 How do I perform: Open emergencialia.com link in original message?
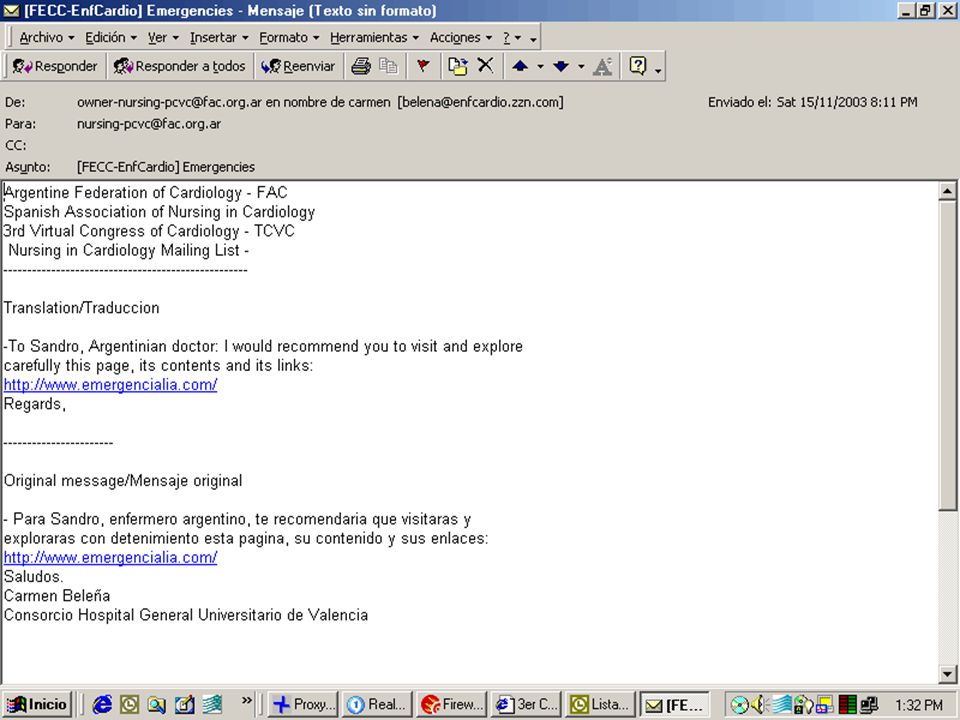[110, 558]
